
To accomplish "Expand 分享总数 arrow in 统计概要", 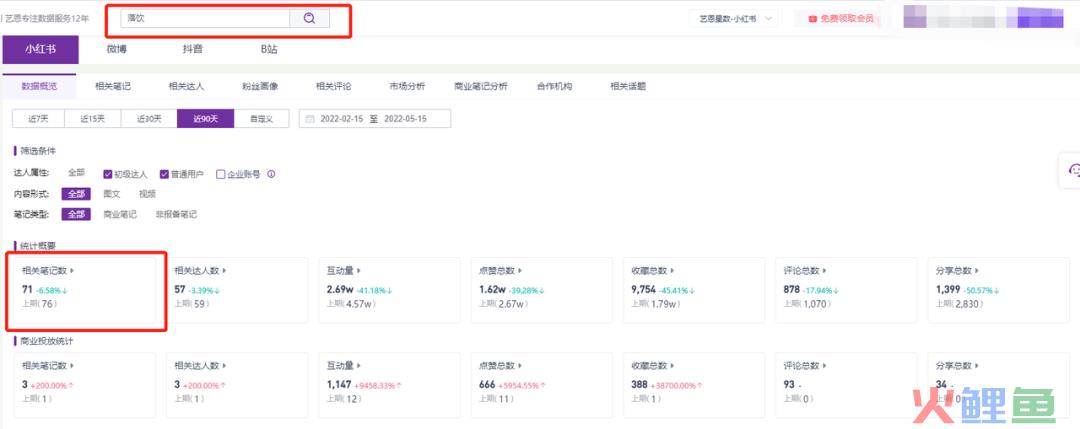I will tap(977, 271).
